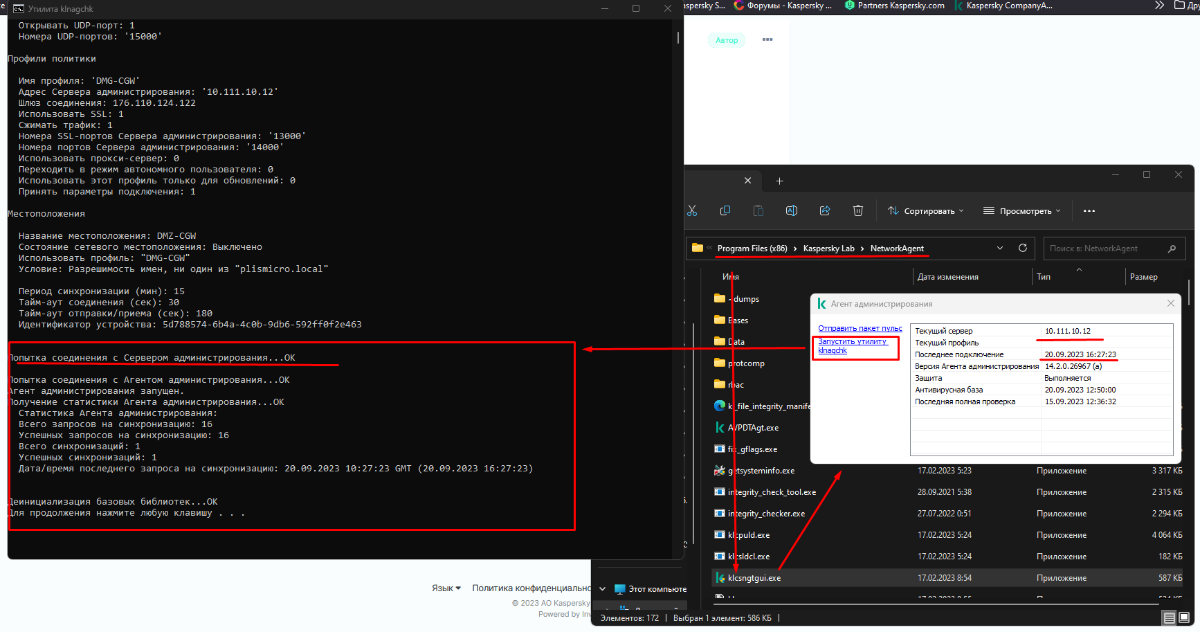Expand the address bar history chevron
The height and width of the screenshot is (632, 1200).
(999, 248)
